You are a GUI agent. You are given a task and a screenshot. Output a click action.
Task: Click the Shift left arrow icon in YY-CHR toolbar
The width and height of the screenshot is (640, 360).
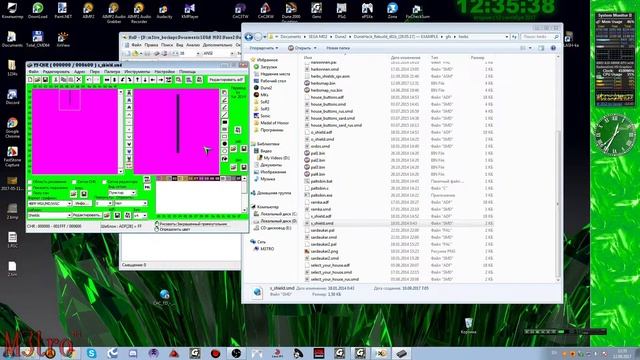click(153, 80)
